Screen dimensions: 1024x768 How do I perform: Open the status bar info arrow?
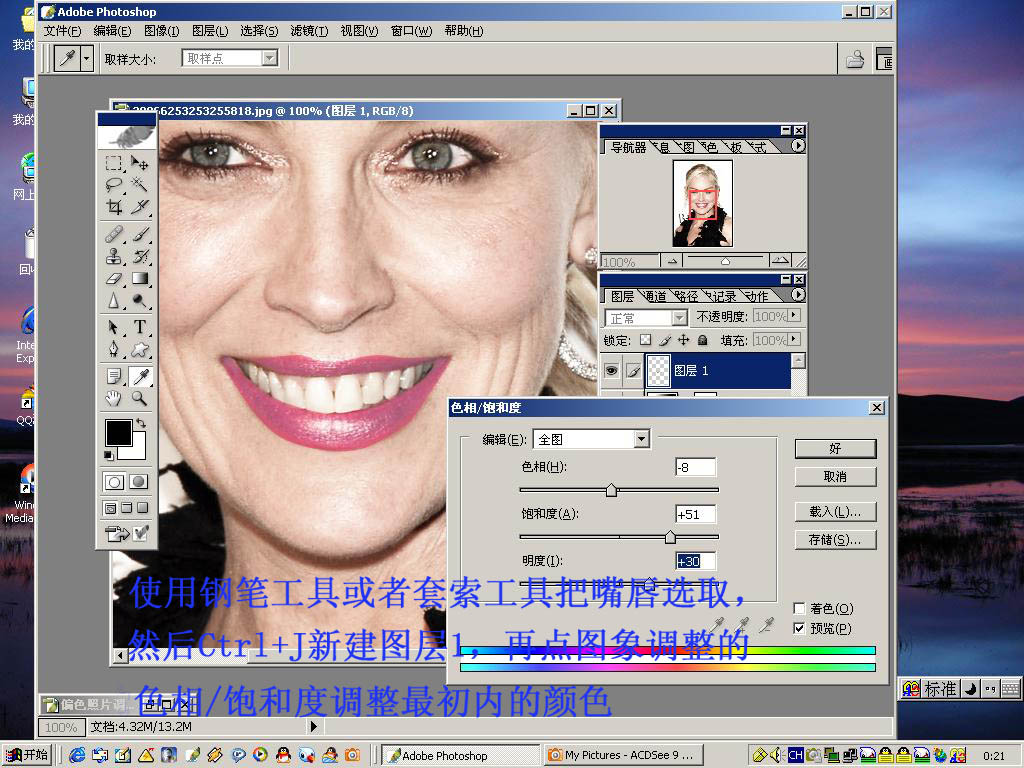click(x=314, y=726)
